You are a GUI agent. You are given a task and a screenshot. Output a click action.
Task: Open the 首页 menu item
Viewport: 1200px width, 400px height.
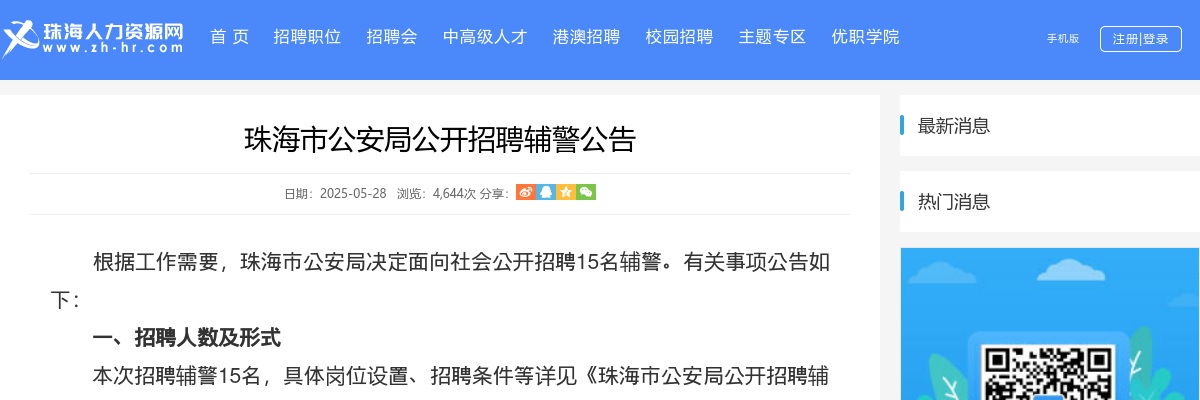coord(229,37)
